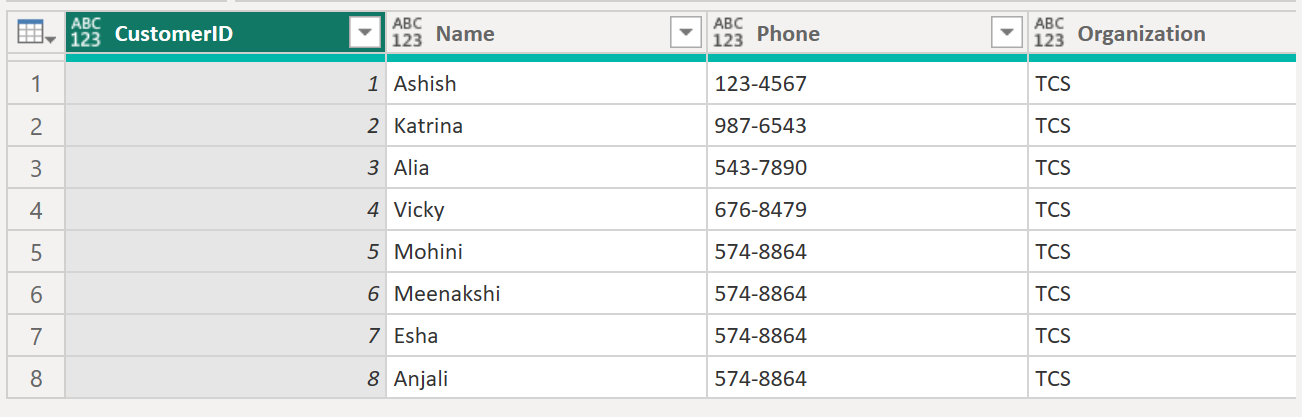Change the Name column data type icon
This screenshot has width=1302, height=417.
pyautogui.click(x=407, y=33)
